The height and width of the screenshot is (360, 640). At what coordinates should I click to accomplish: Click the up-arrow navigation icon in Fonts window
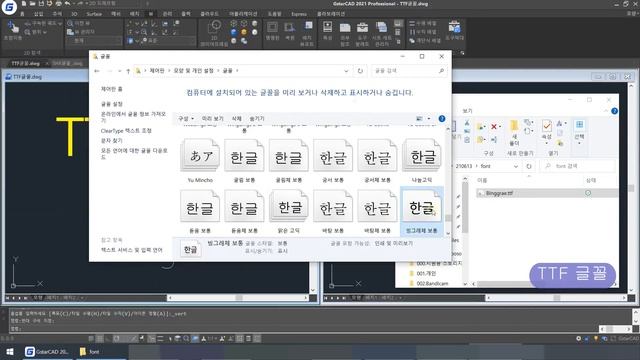click(x=128, y=71)
